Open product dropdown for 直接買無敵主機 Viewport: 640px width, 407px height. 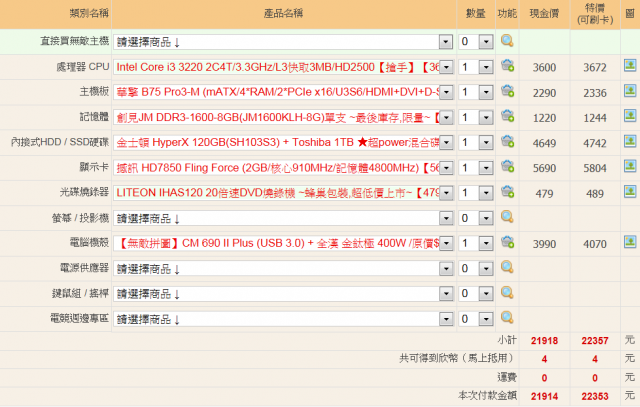283,42
